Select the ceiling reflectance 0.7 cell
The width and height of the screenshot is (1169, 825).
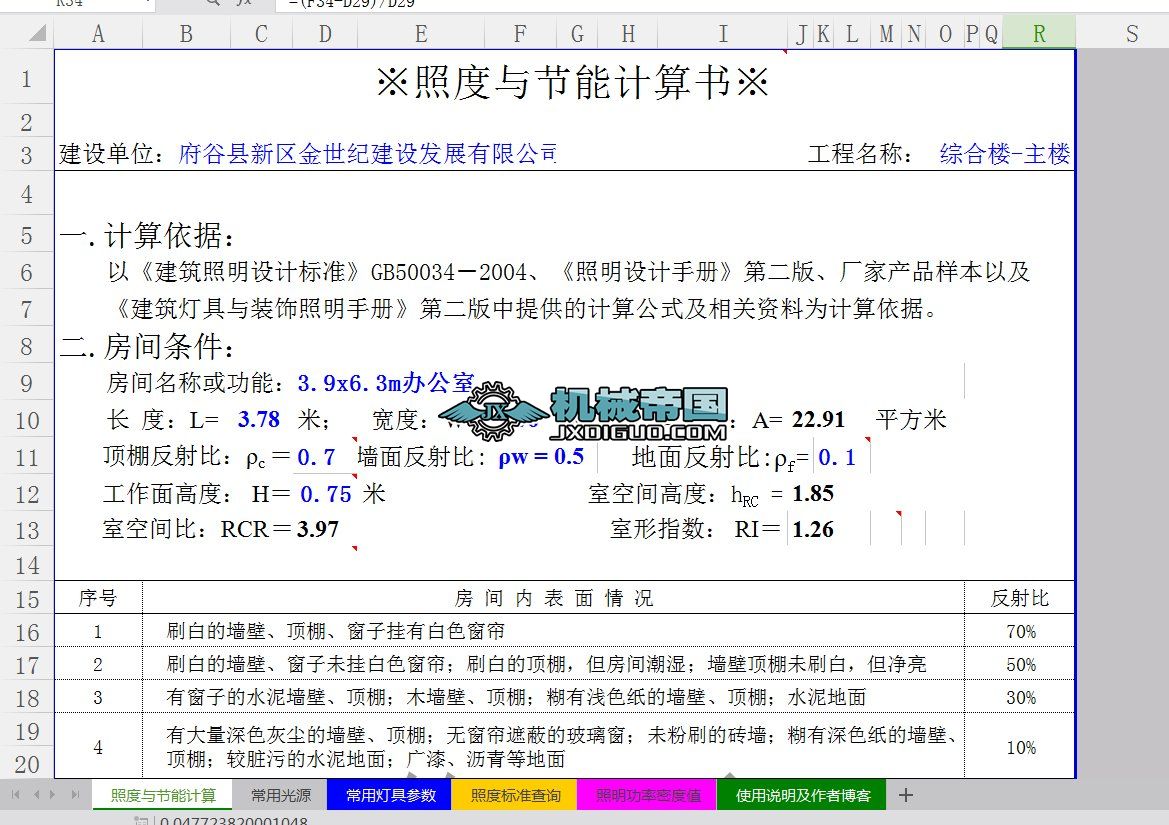[x=316, y=458]
